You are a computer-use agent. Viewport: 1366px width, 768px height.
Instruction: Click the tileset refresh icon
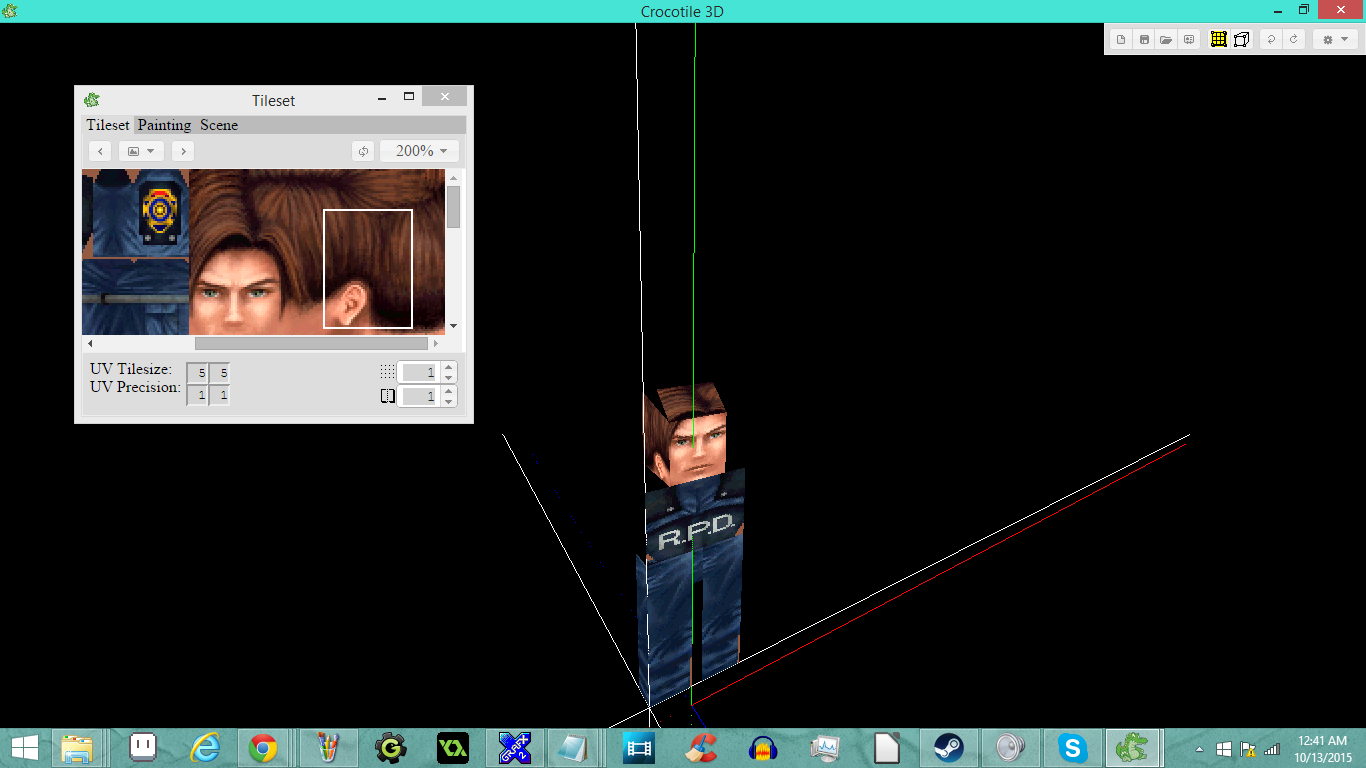(x=363, y=151)
